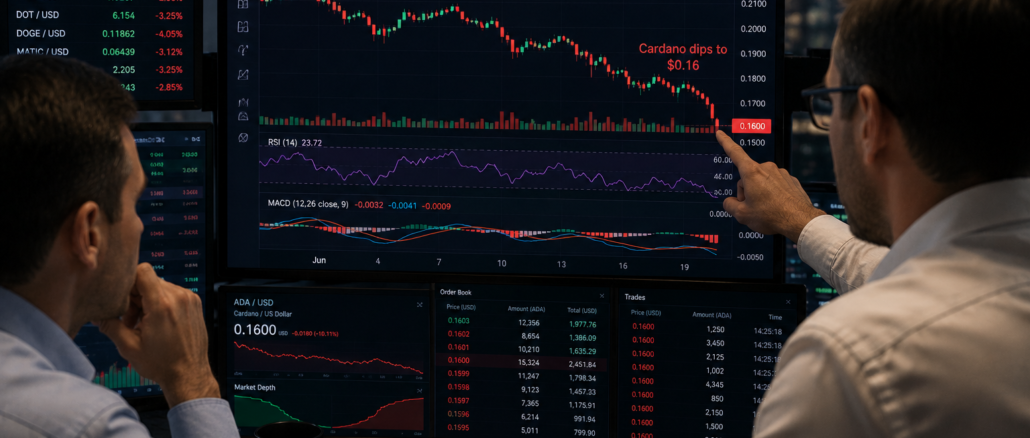This screenshot has width=1030, height=438.
Task: Click the ADA / USD panel title
Action: pos(254,302)
